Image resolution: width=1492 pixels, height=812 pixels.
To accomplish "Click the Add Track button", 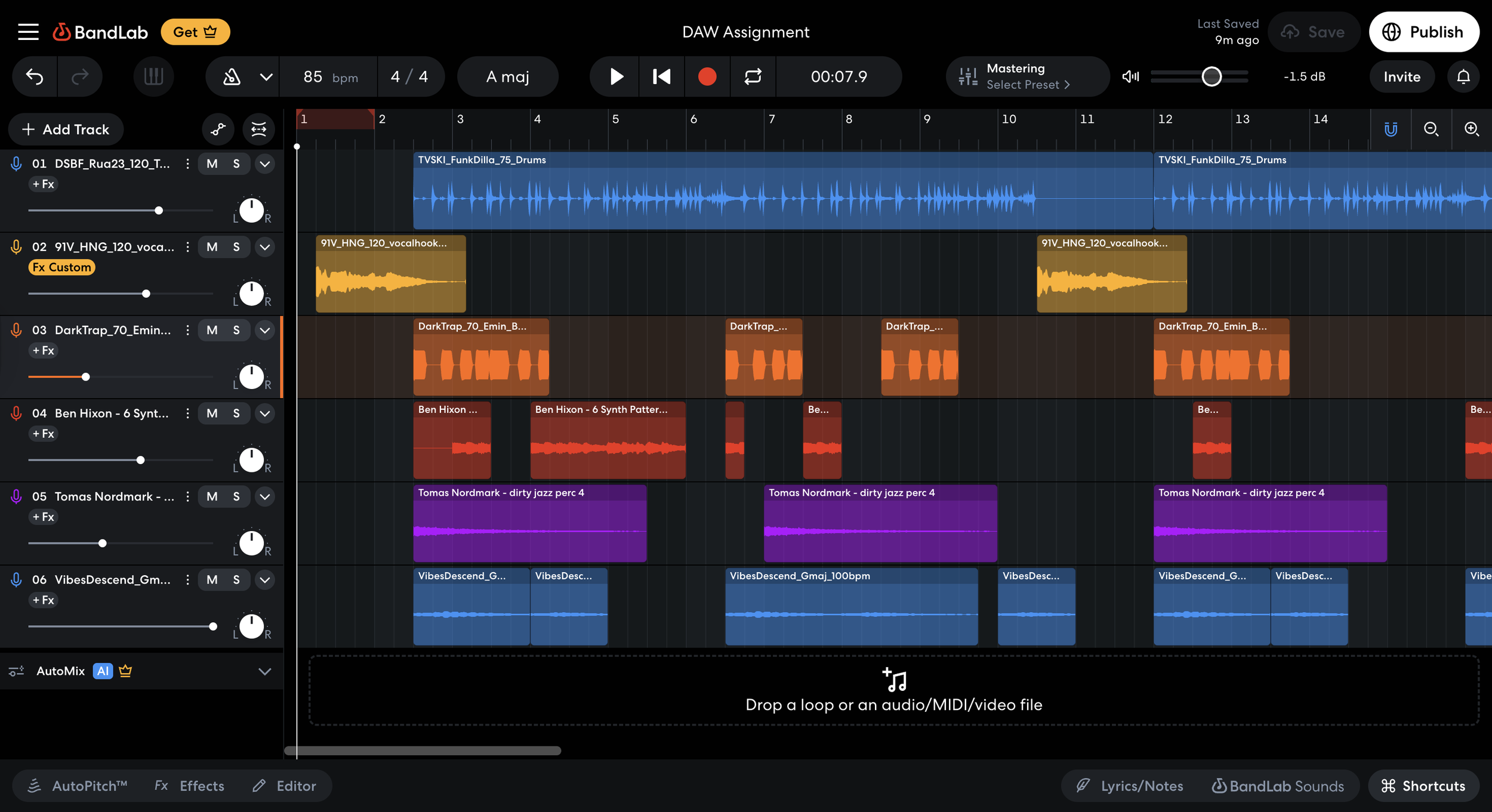I will pyautogui.click(x=66, y=129).
